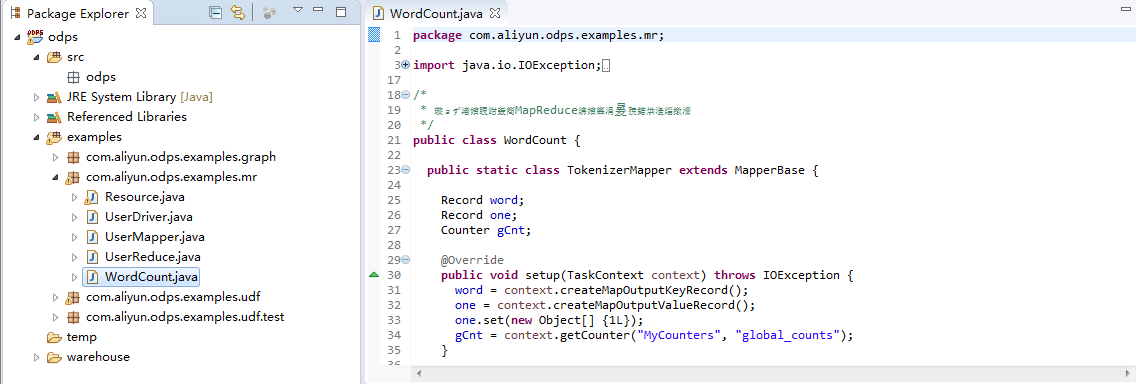Image resolution: width=1136 pixels, height=384 pixels.
Task: Expand folded imports at line 3
Action: click(x=406, y=65)
